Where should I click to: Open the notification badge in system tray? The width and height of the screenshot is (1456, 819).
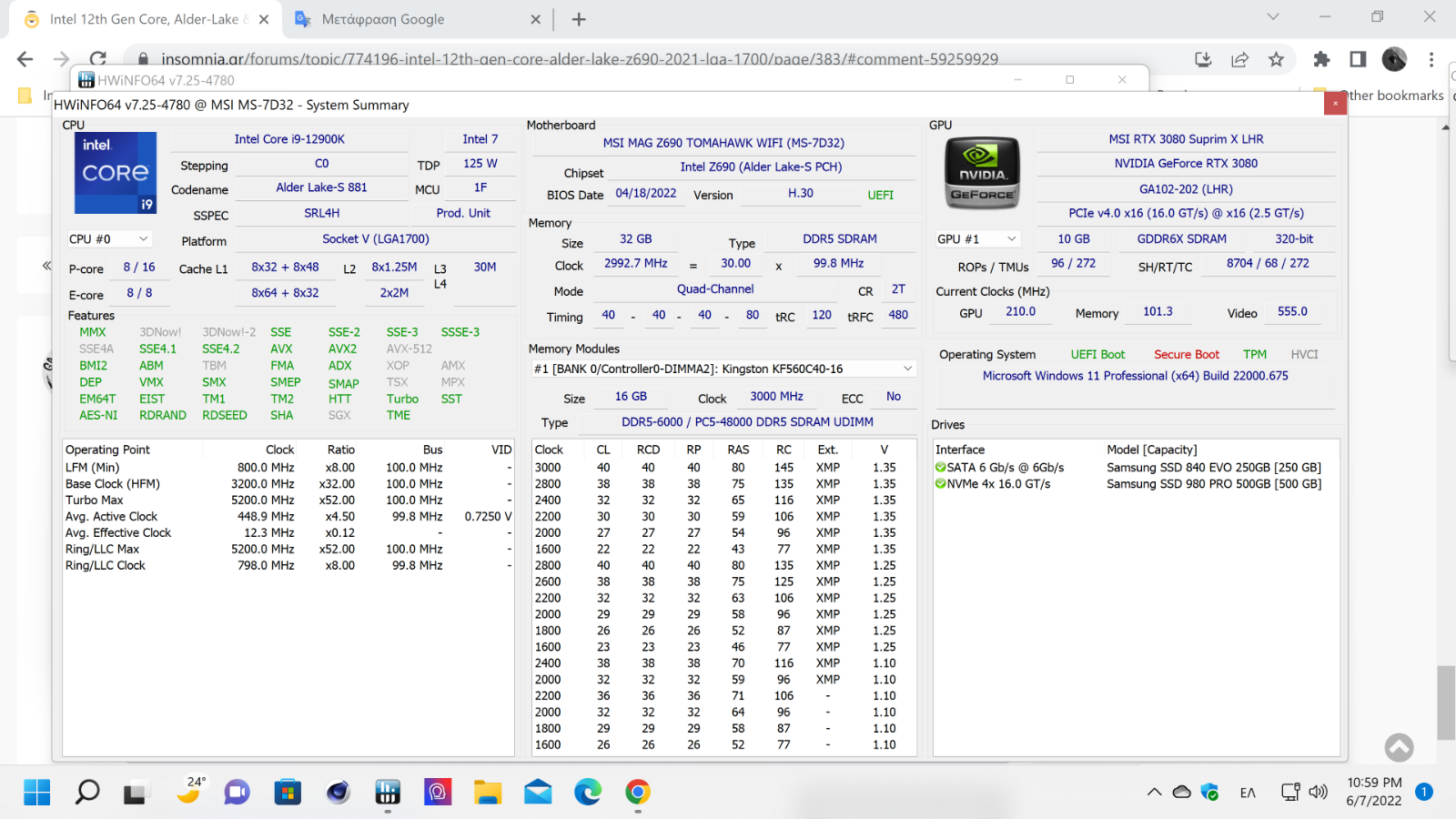(x=1424, y=792)
